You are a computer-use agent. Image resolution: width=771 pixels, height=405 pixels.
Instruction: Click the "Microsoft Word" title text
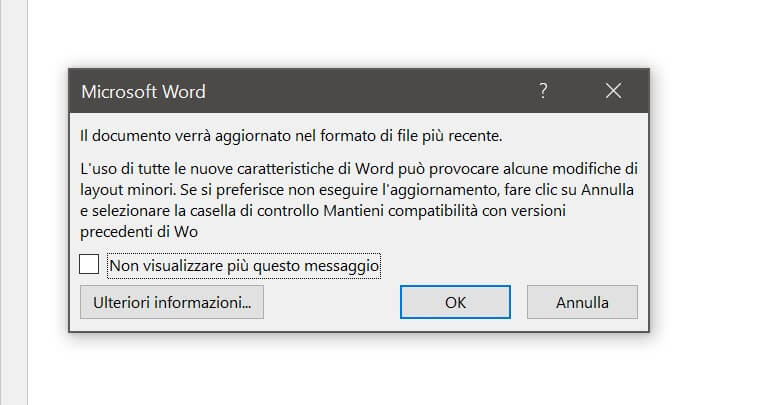[x=143, y=92]
